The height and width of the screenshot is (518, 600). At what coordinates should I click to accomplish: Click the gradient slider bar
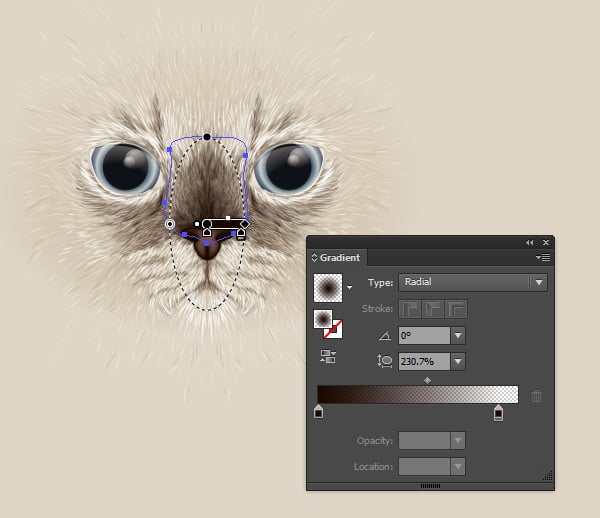[x=418, y=394]
